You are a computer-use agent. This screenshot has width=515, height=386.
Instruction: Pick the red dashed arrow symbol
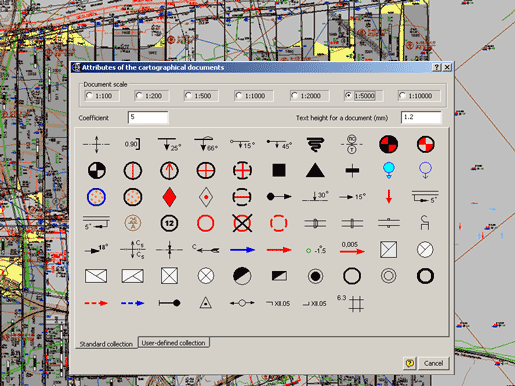pos(96,303)
